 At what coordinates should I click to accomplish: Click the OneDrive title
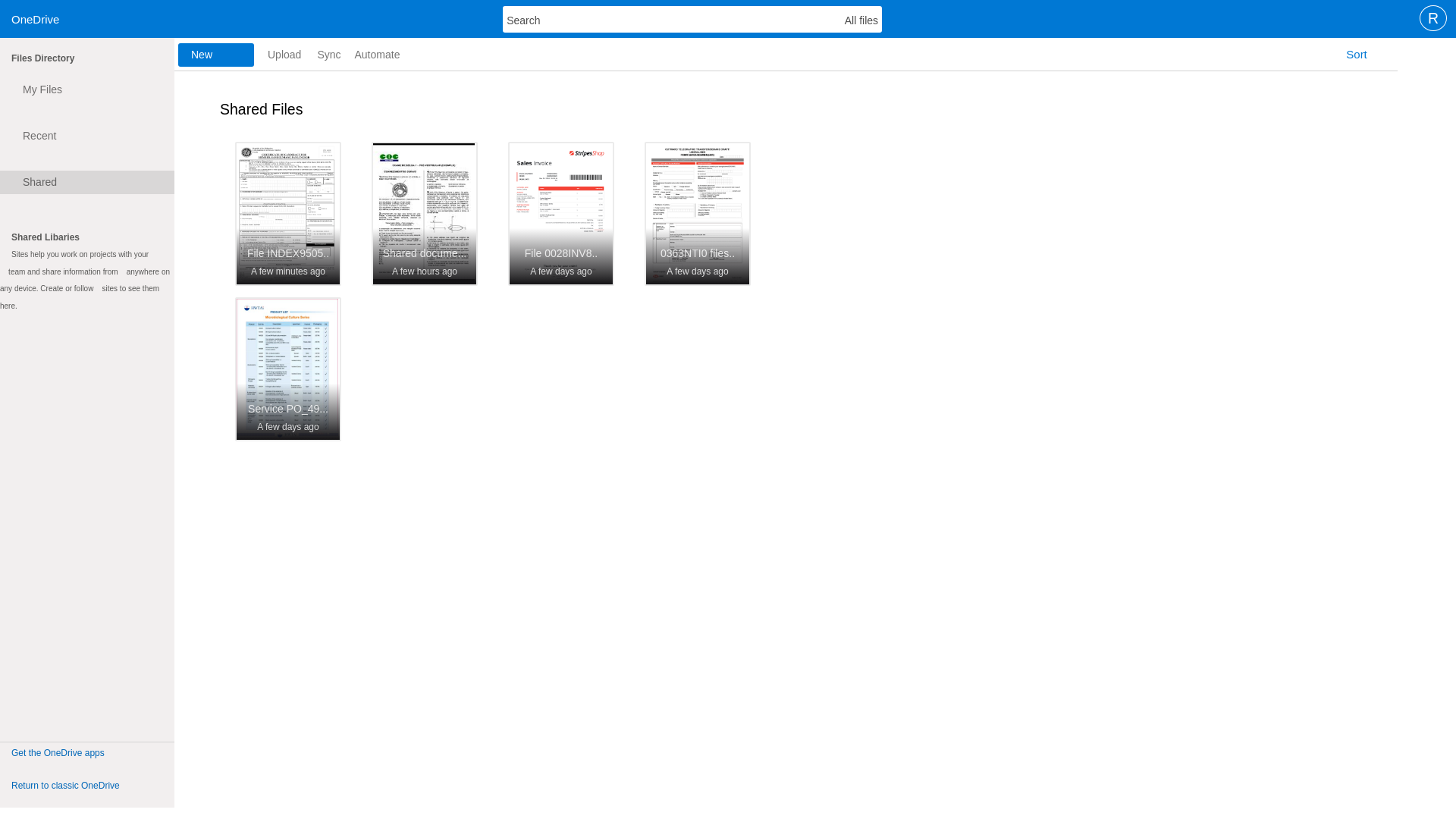point(35,20)
